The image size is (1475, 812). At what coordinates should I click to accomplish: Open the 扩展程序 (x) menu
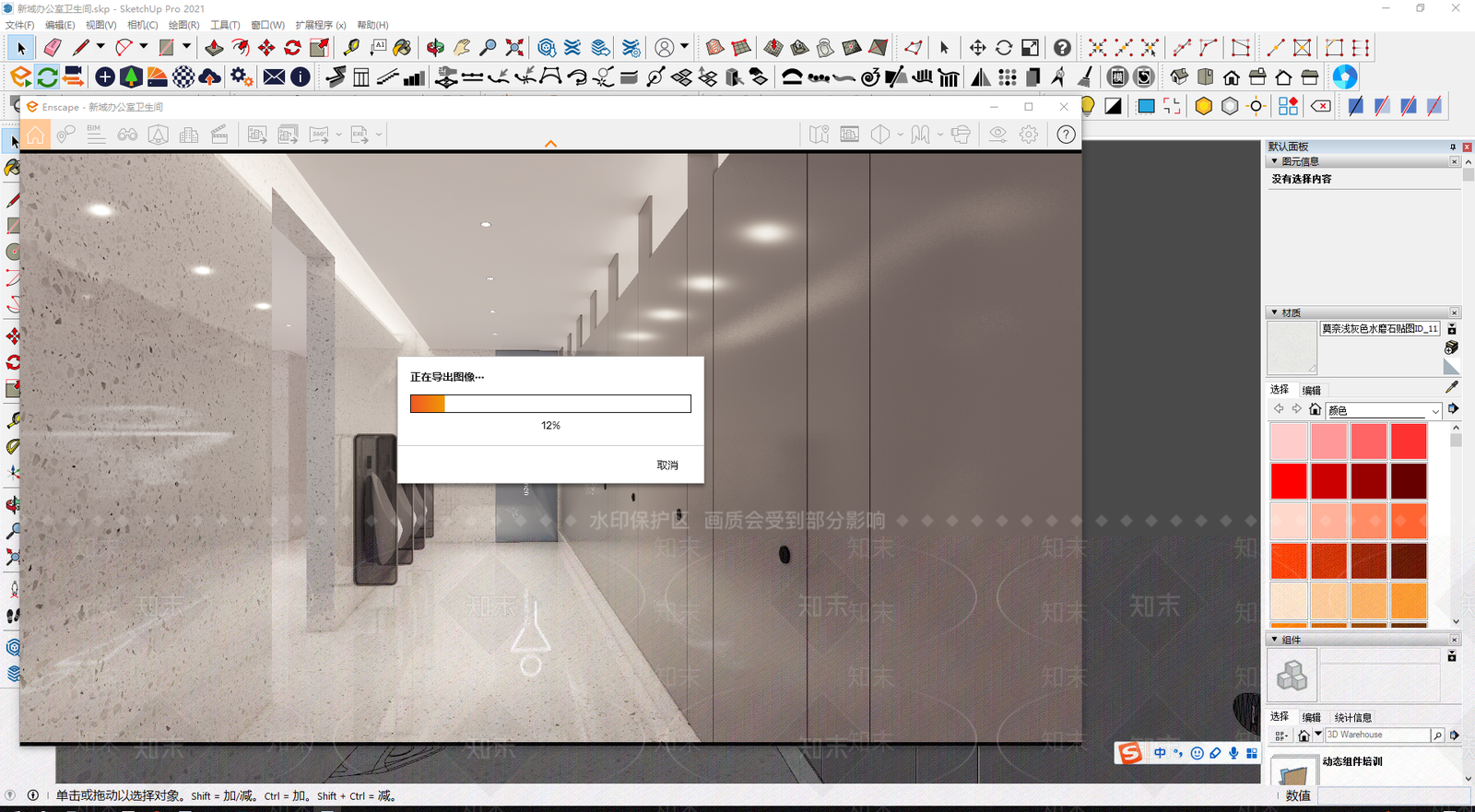pos(321,25)
